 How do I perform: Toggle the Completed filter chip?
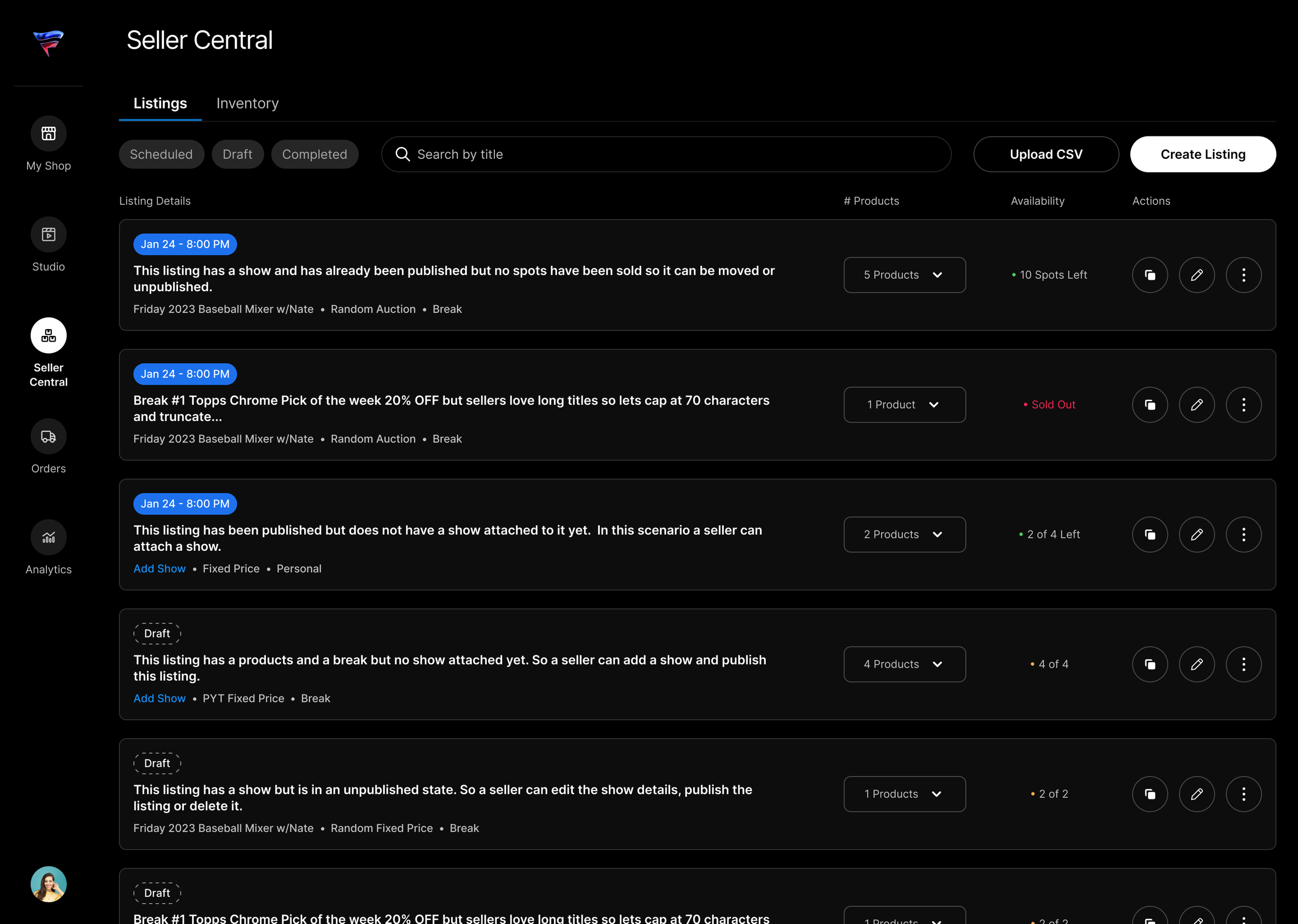[314, 154]
